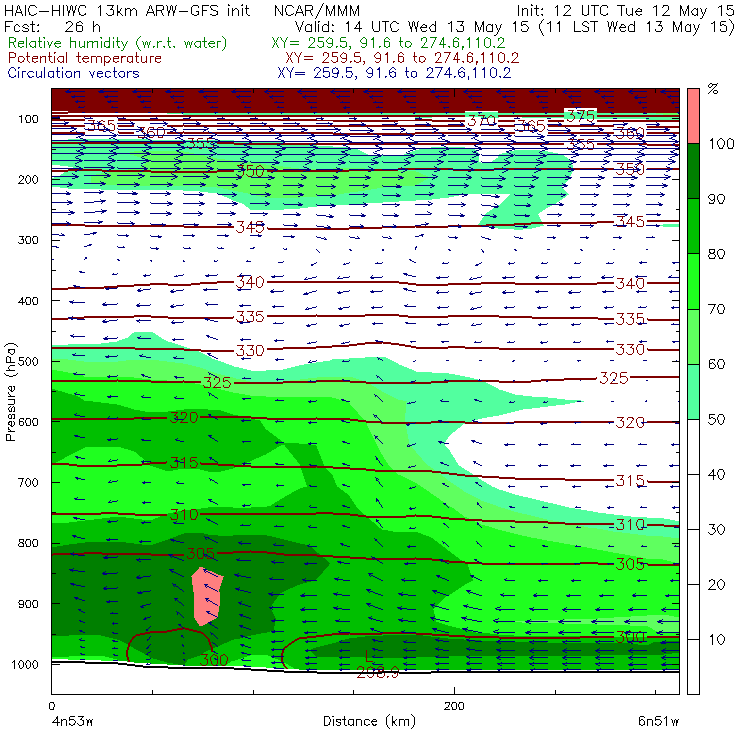
Task: Click the colorbar '80' percent label
Action: tap(716, 254)
